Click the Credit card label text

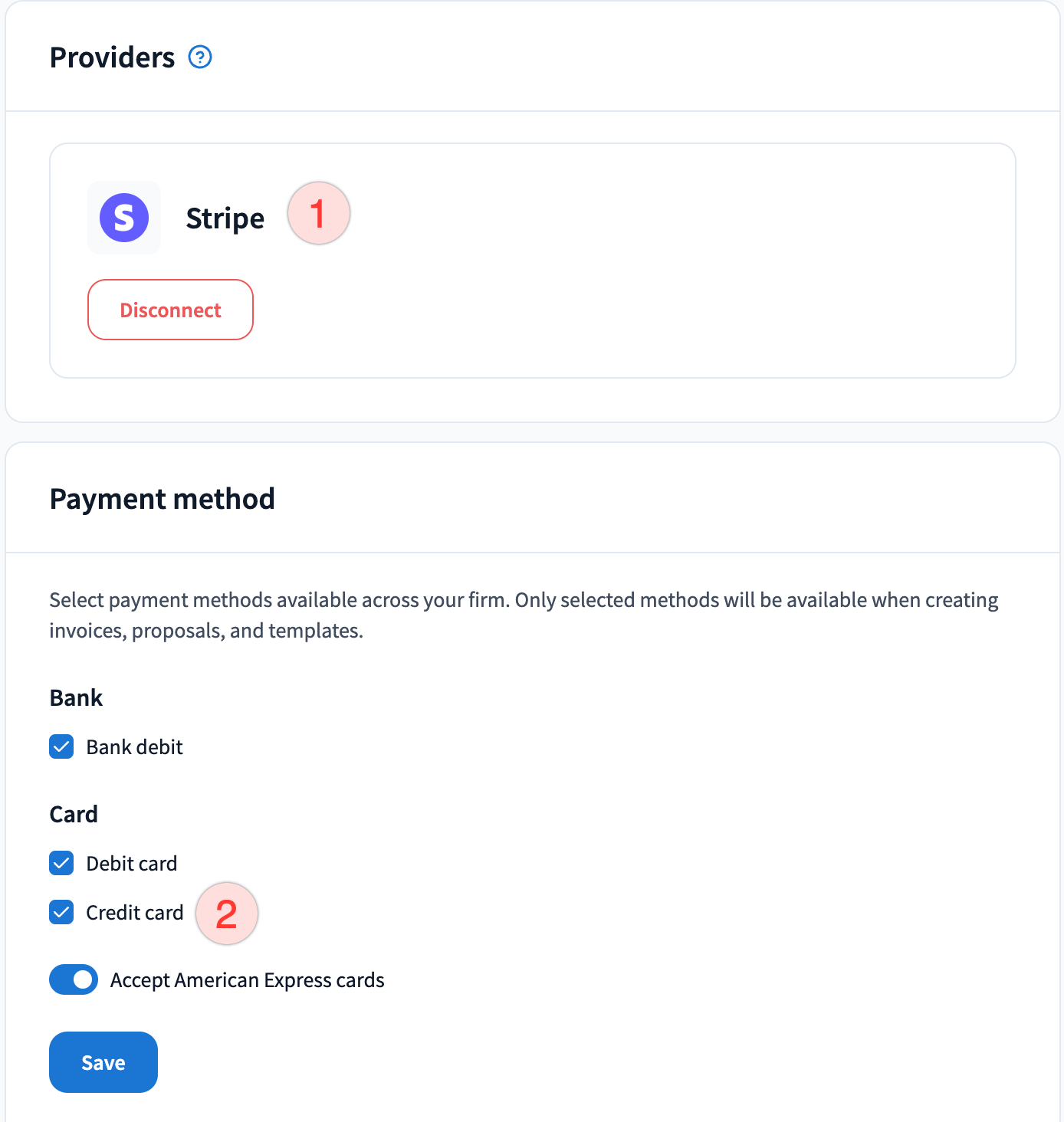point(135,913)
